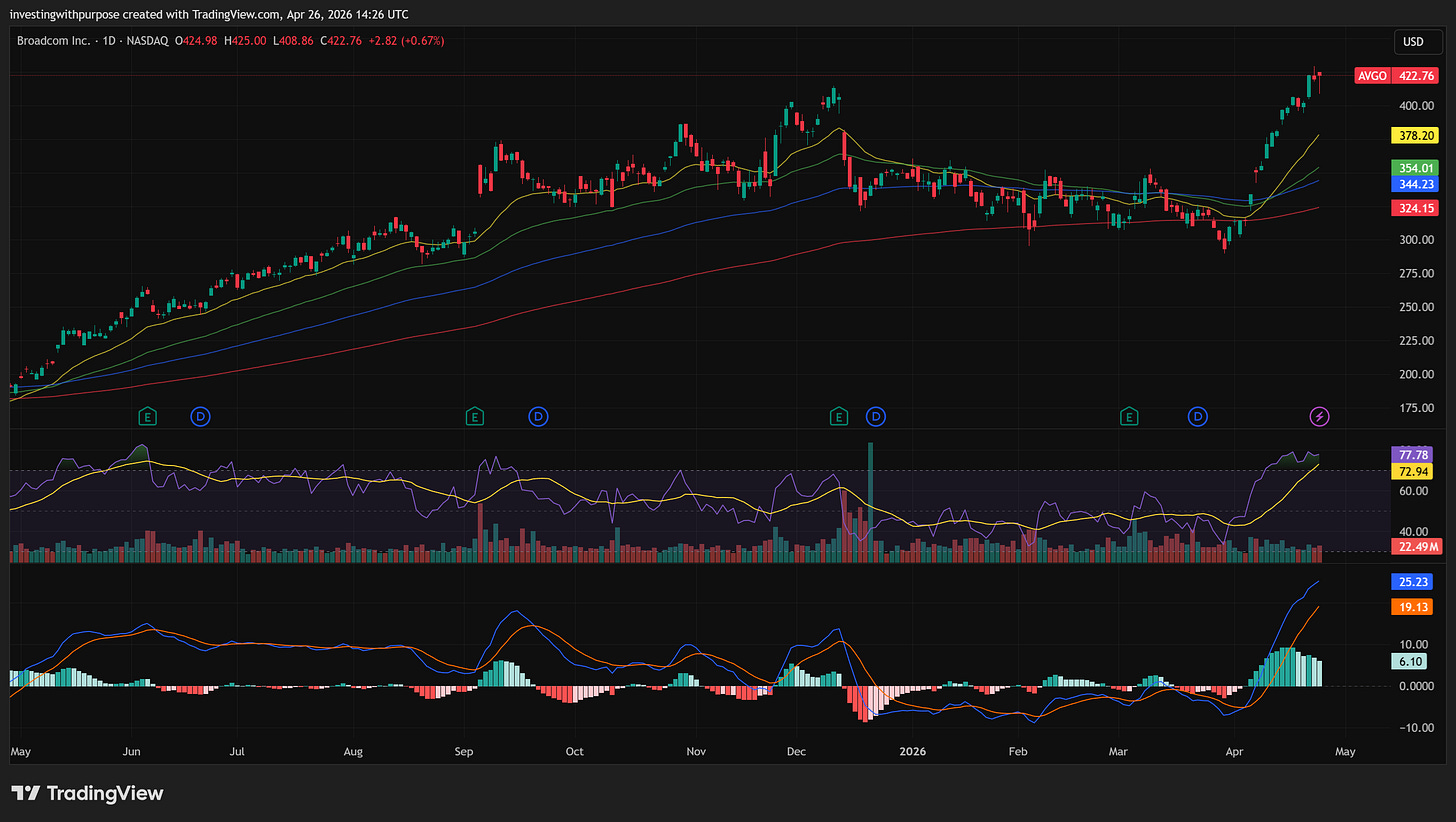The image size is (1456, 822).
Task: Select the yellow 378.20 moving average label
Action: 1415,135
